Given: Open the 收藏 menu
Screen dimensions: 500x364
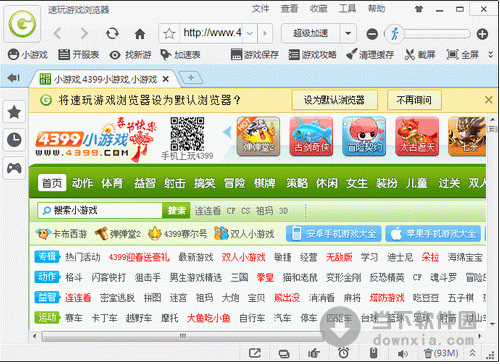Looking at the screenshot, I should pyautogui.click(x=318, y=9).
